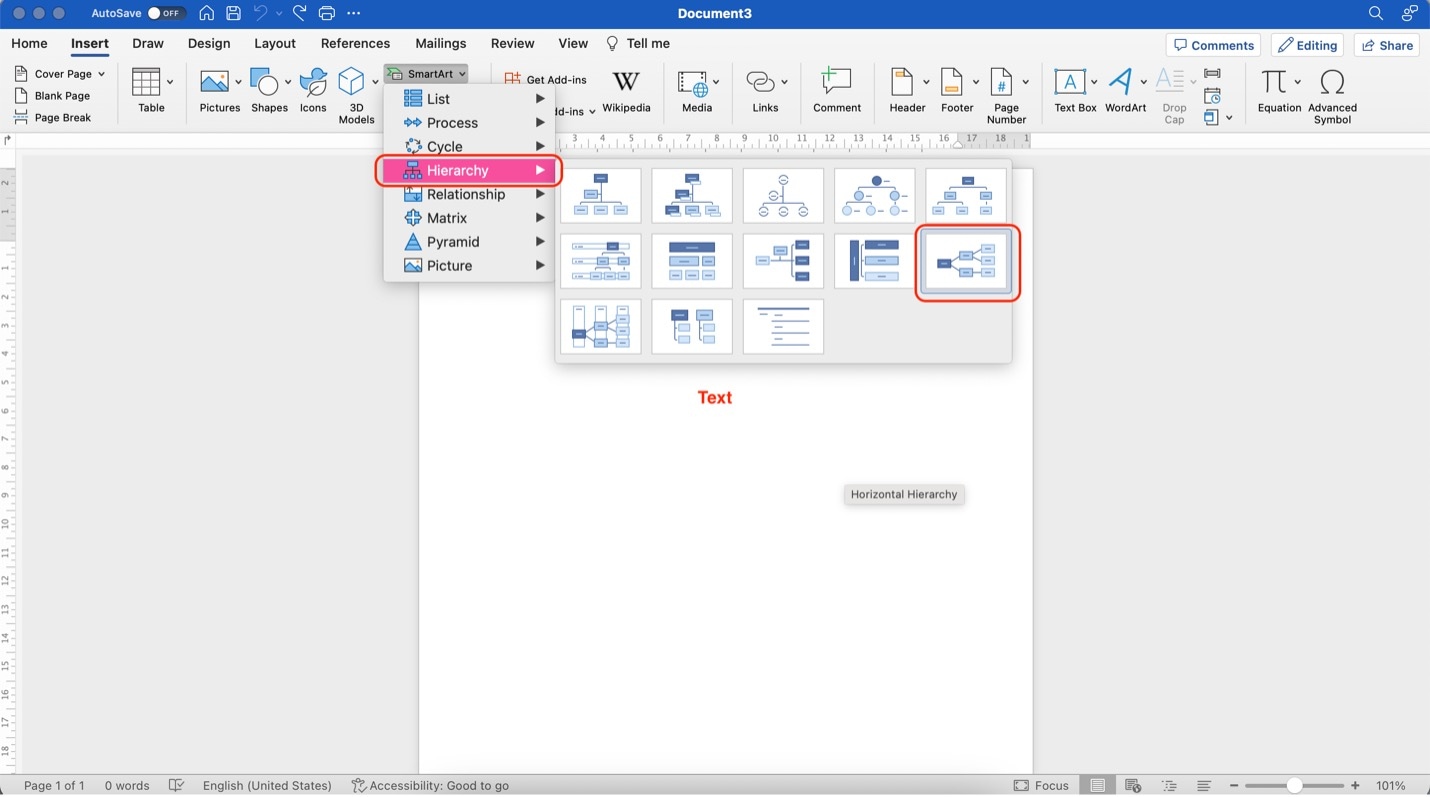
Task: Click the Print Layout view icon
Action: pos(1098,786)
